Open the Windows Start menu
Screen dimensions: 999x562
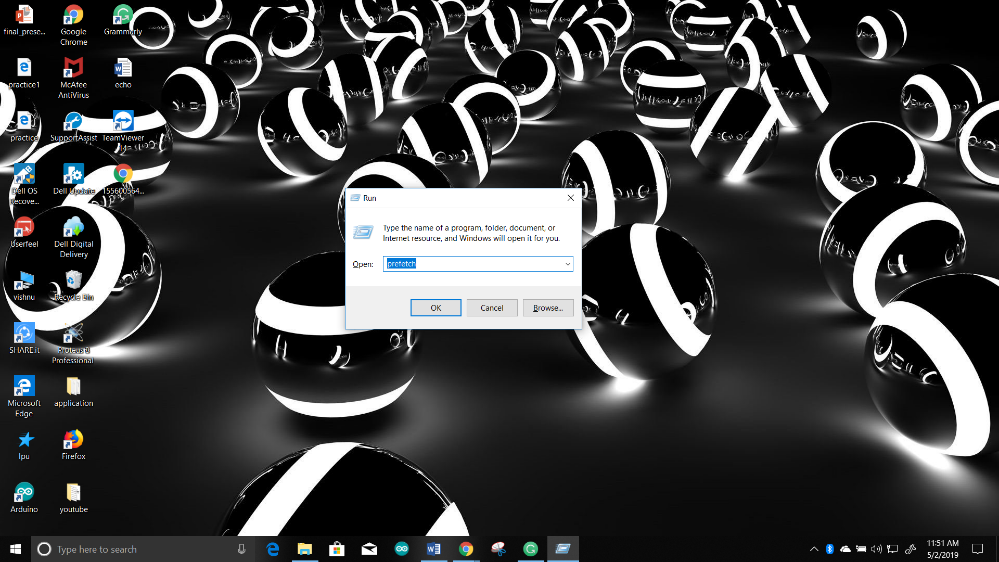pyautogui.click(x=15, y=549)
